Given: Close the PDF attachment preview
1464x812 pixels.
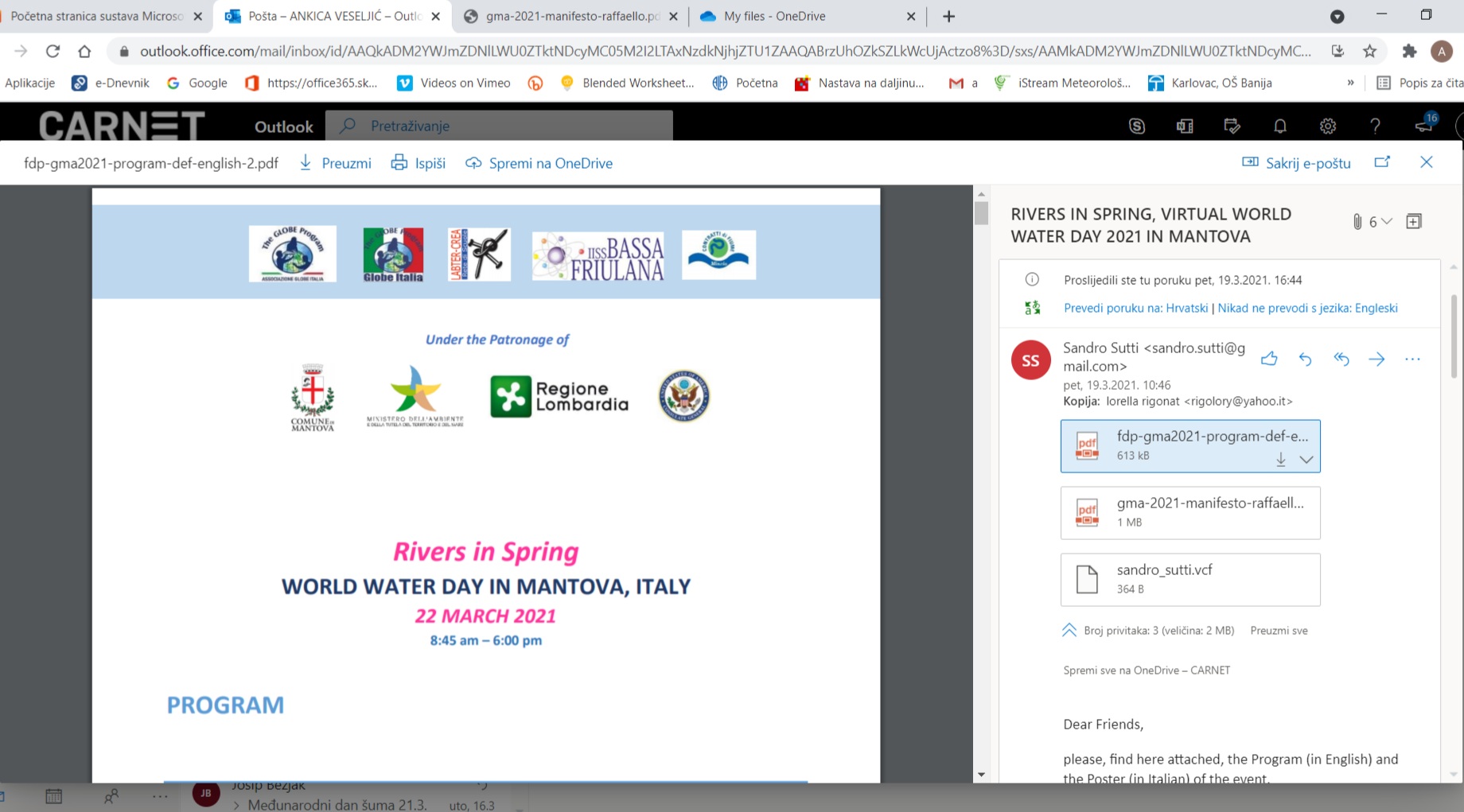Looking at the screenshot, I should coord(1427,162).
